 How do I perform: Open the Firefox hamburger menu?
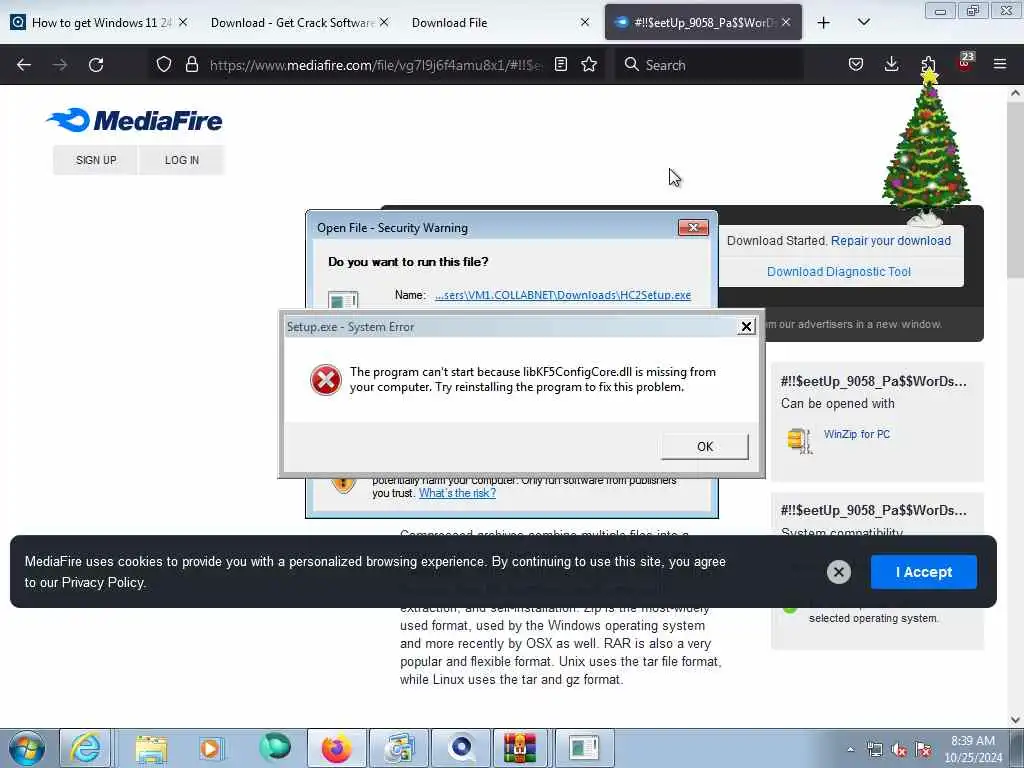[x=1000, y=64]
